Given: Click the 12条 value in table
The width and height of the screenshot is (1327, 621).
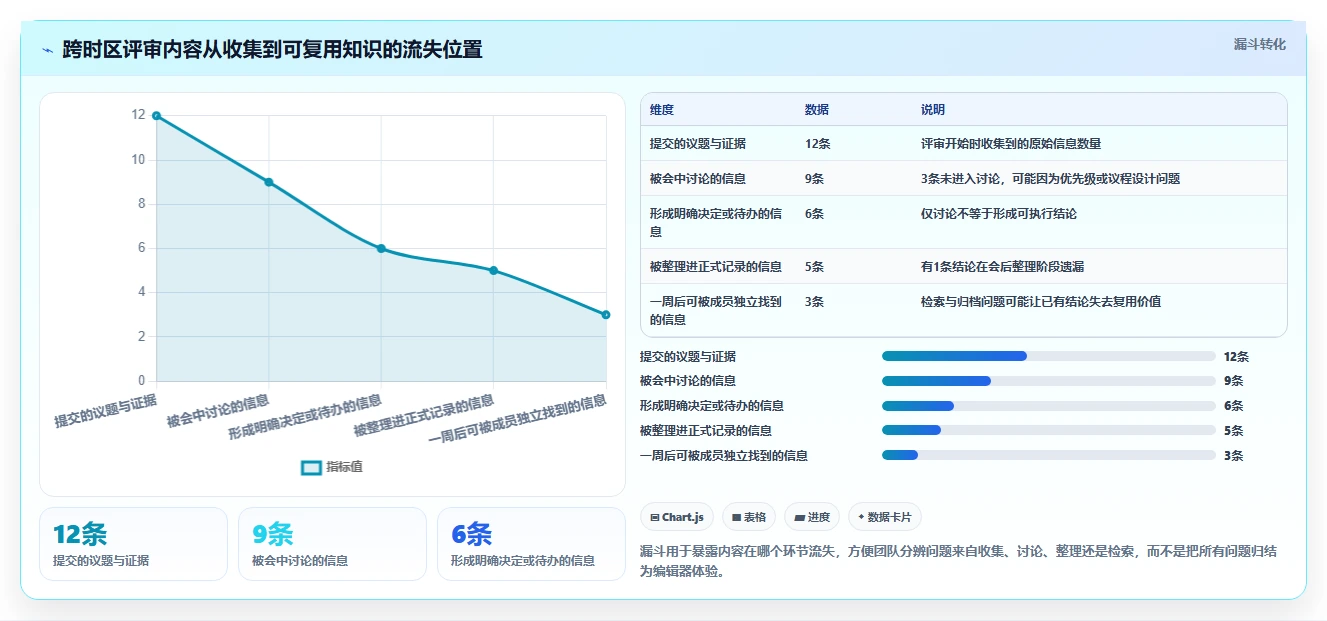Looking at the screenshot, I should click(x=818, y=144).
